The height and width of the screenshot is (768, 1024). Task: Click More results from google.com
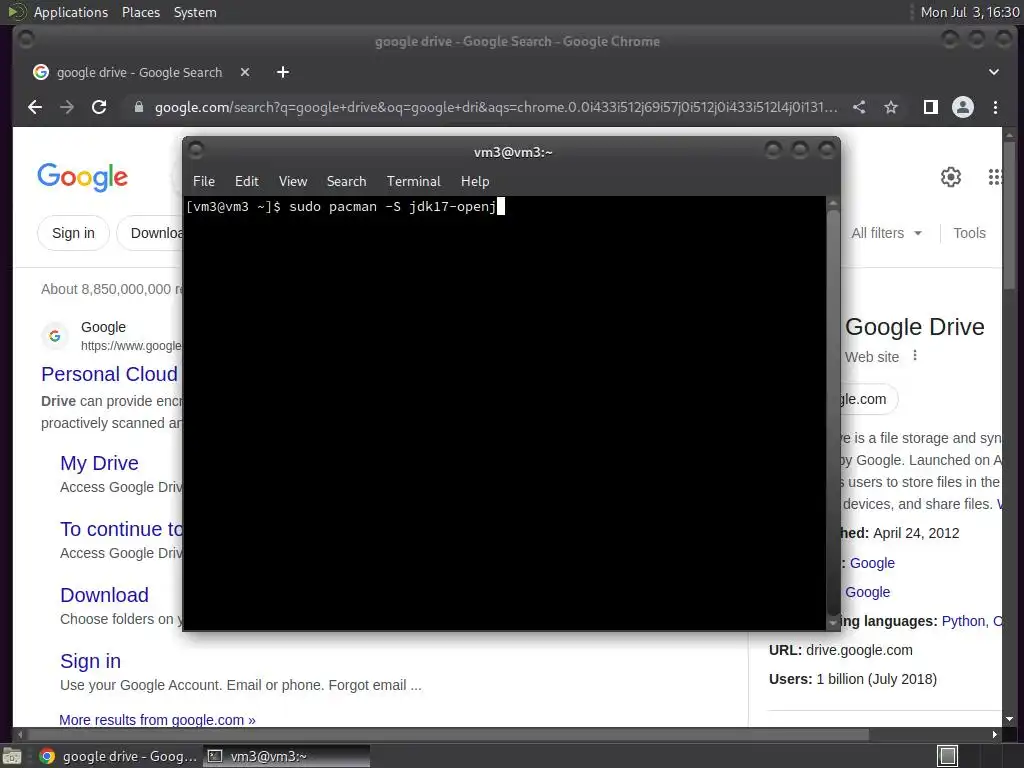(157, 720)
